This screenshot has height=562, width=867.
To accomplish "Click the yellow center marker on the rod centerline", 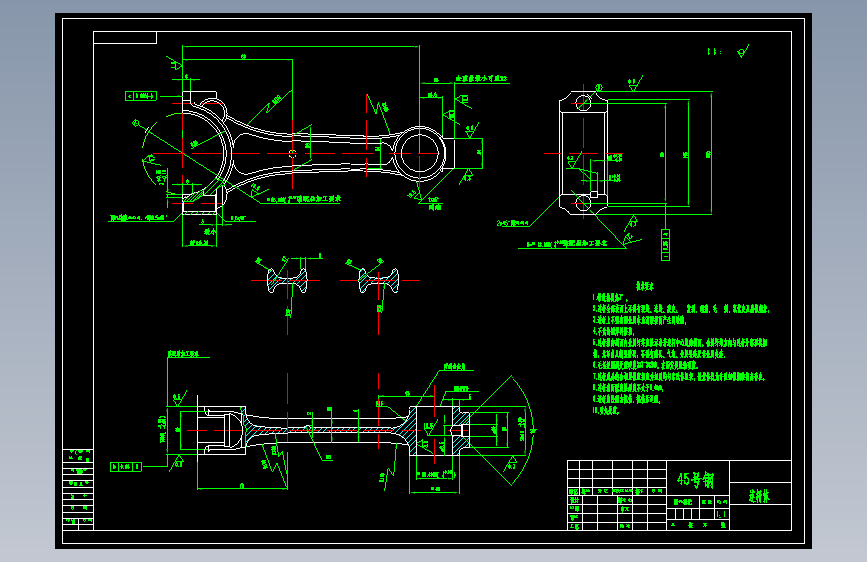I will coord(293,154).
